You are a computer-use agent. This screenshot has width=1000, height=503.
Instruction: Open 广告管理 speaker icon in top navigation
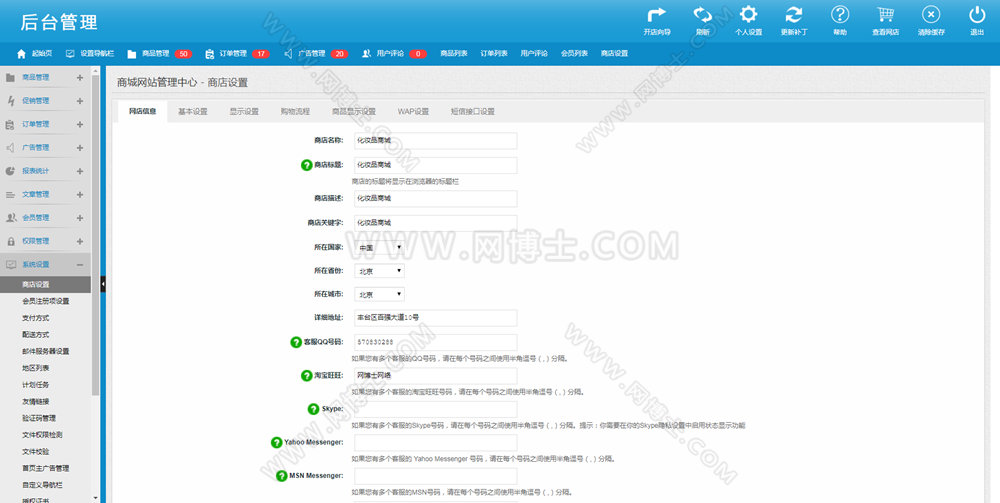pos(288,54)
